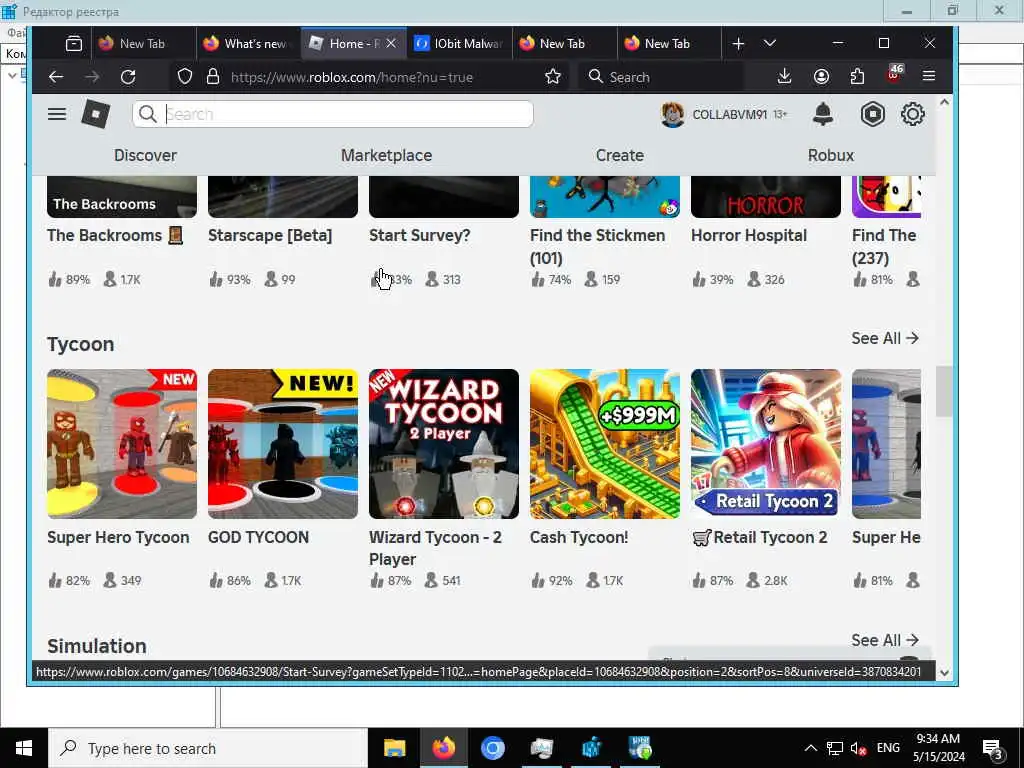
Task: Show hidden system tray icons chevron
Action: pyautogui.click(x=810, y=748)
